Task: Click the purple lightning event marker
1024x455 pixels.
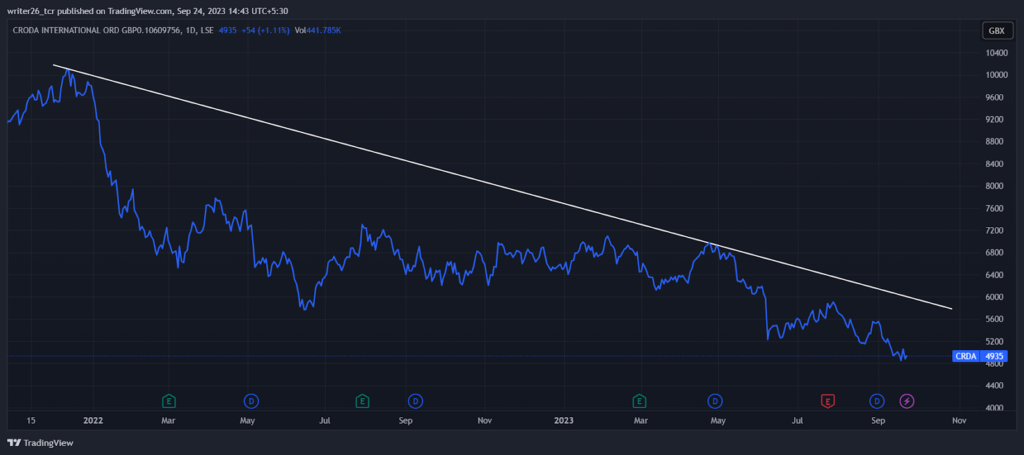Action: click(x=907, y=401)
